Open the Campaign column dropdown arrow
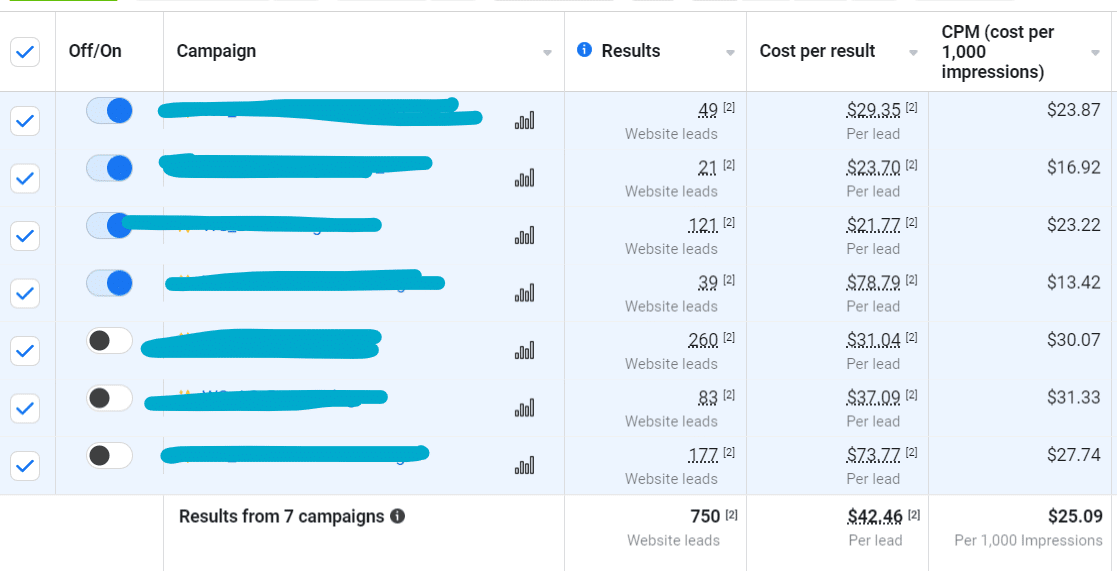 (547, 53)
